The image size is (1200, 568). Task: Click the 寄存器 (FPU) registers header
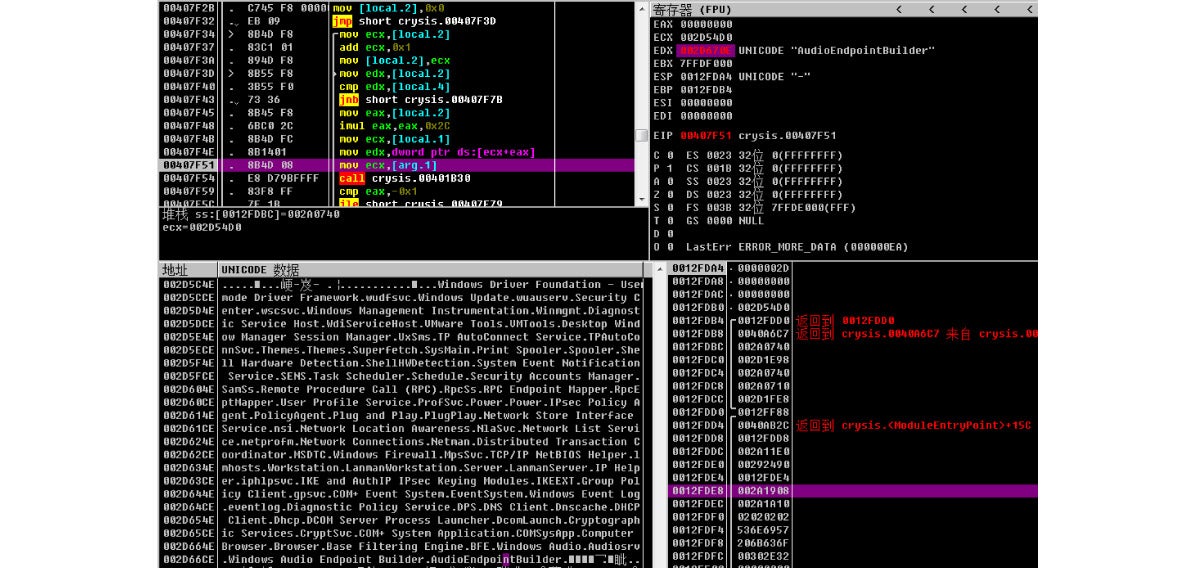(691, 9)
